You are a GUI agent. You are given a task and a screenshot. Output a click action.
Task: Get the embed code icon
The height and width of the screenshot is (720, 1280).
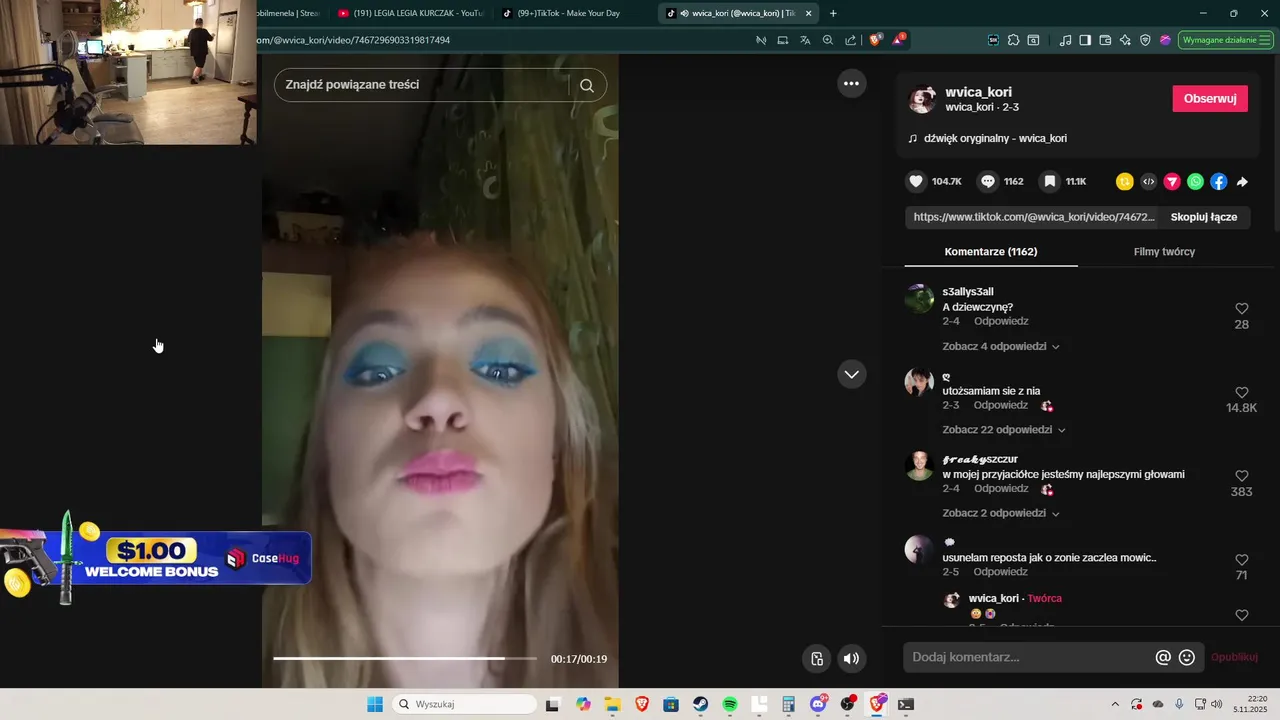click(1149, 181)
